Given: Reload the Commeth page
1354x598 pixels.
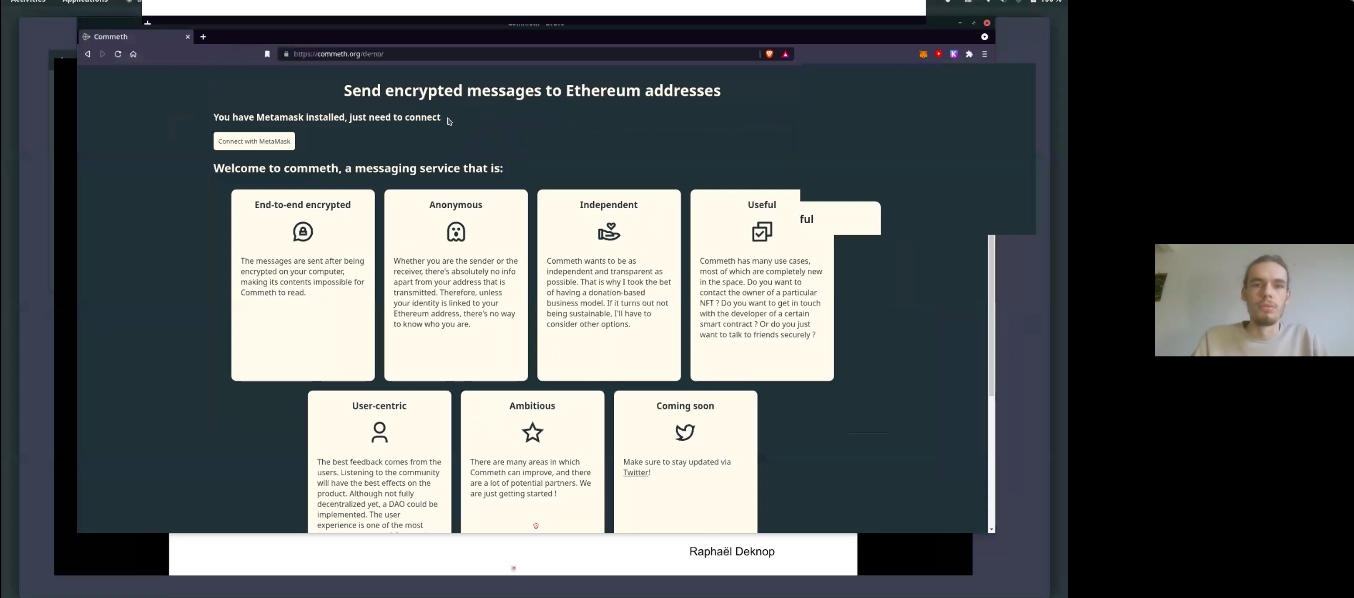Looking at the screenshot, I should click(x=118, y=54).
